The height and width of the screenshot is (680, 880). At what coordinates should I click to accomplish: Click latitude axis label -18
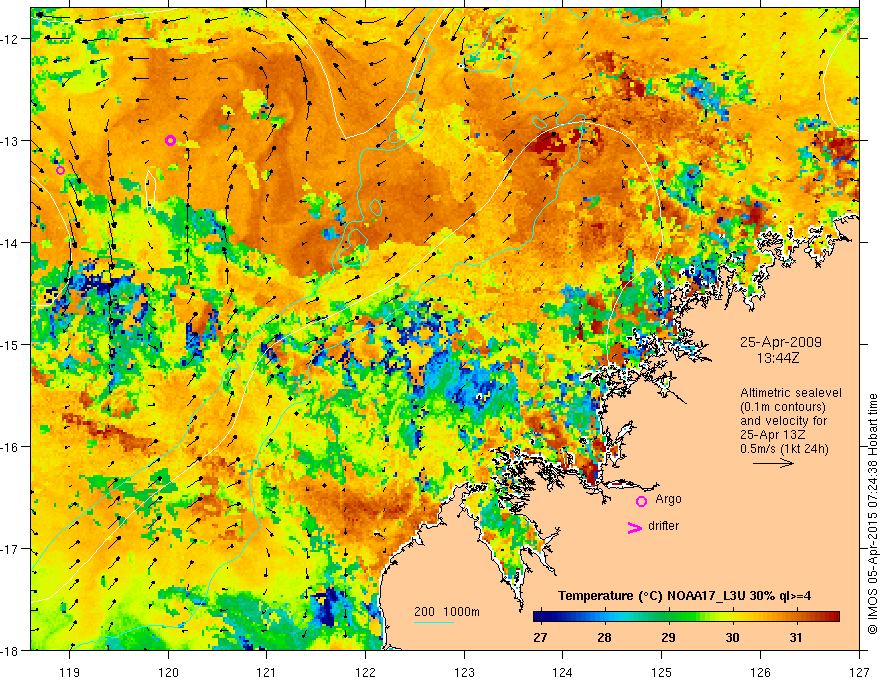(x=11, y=650)
